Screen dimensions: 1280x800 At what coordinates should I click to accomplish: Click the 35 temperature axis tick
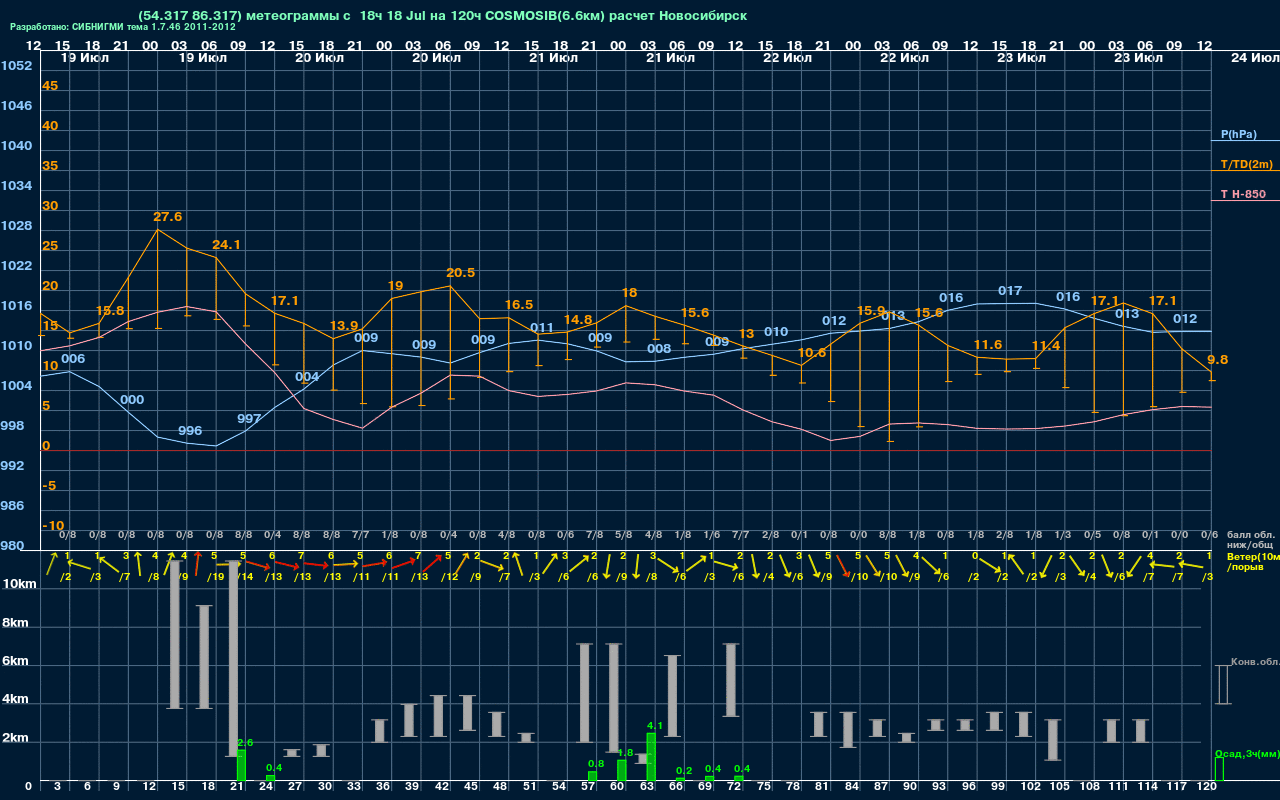tap(50, 166)
